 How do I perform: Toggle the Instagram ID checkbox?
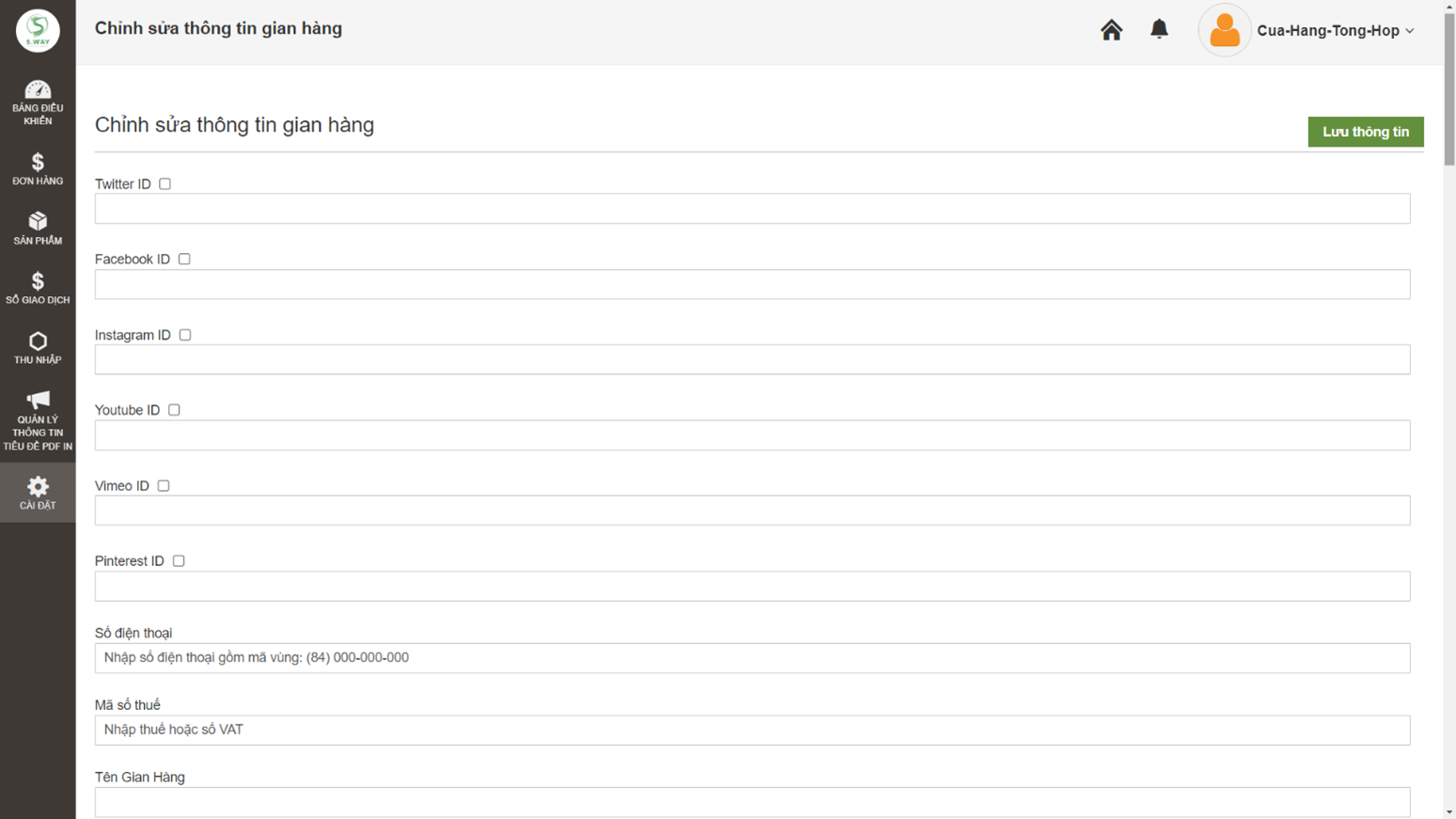[185, 335]
